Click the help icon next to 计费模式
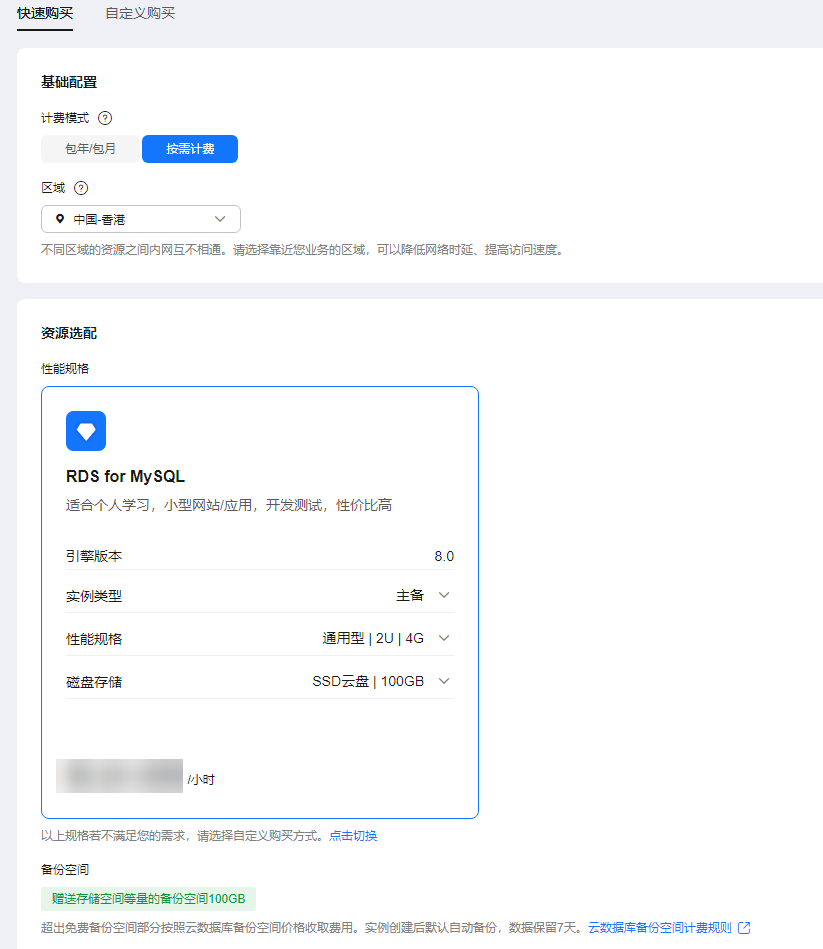Viewport: 823px width, 949px height. [105, 118]
